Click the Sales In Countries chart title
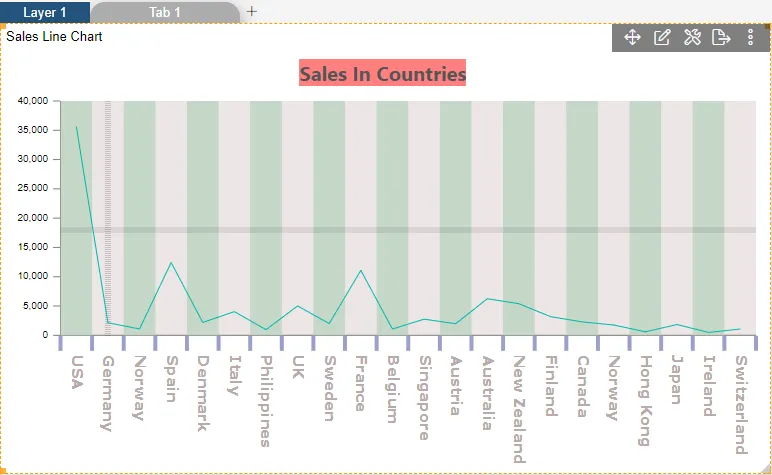772x475 pixels. point(382,74)
